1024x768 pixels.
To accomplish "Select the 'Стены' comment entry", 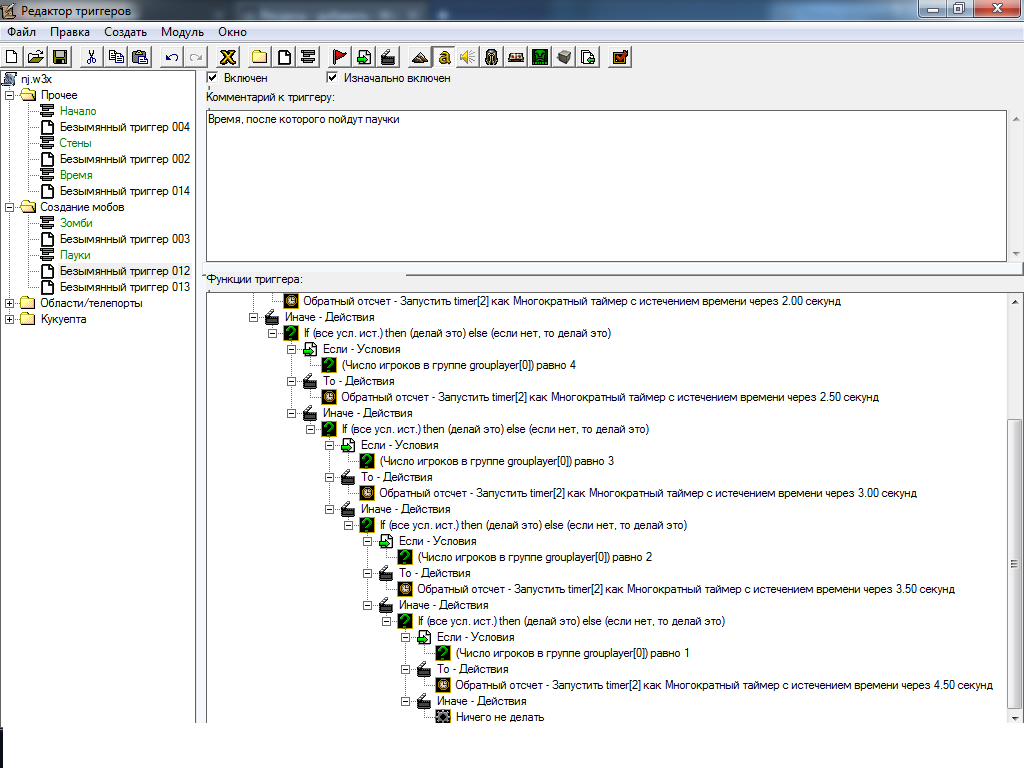I will click(75, 143).
